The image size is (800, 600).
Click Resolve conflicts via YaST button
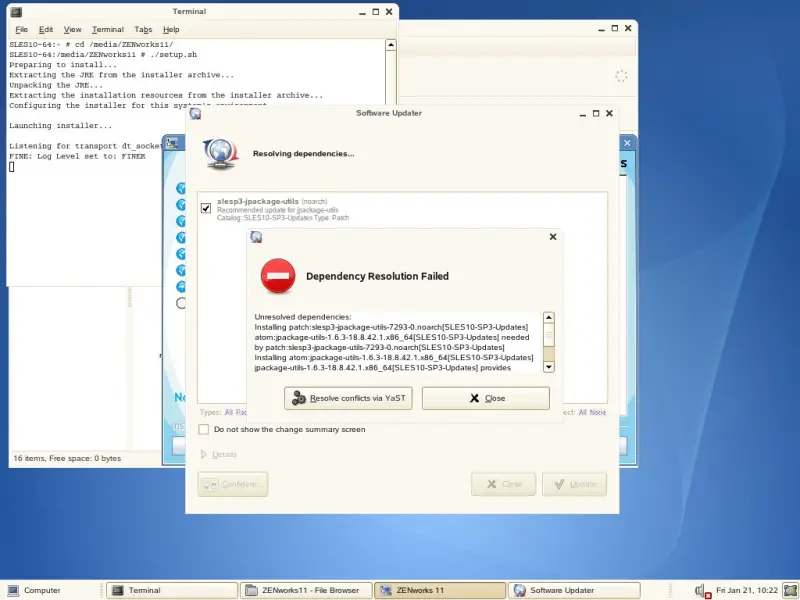pyautogui.click(x=348, y=398)
